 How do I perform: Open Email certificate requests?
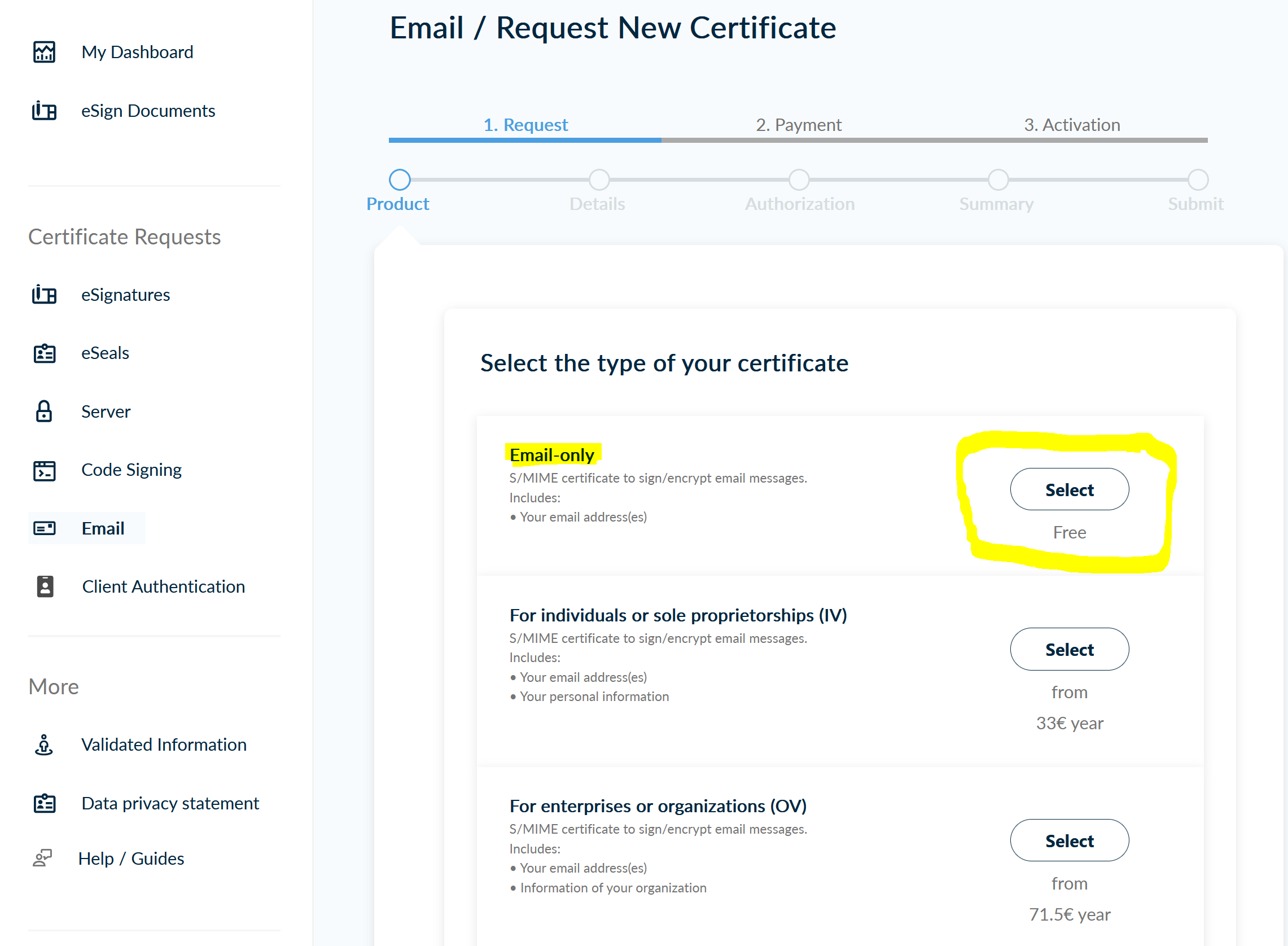(103, 528)
